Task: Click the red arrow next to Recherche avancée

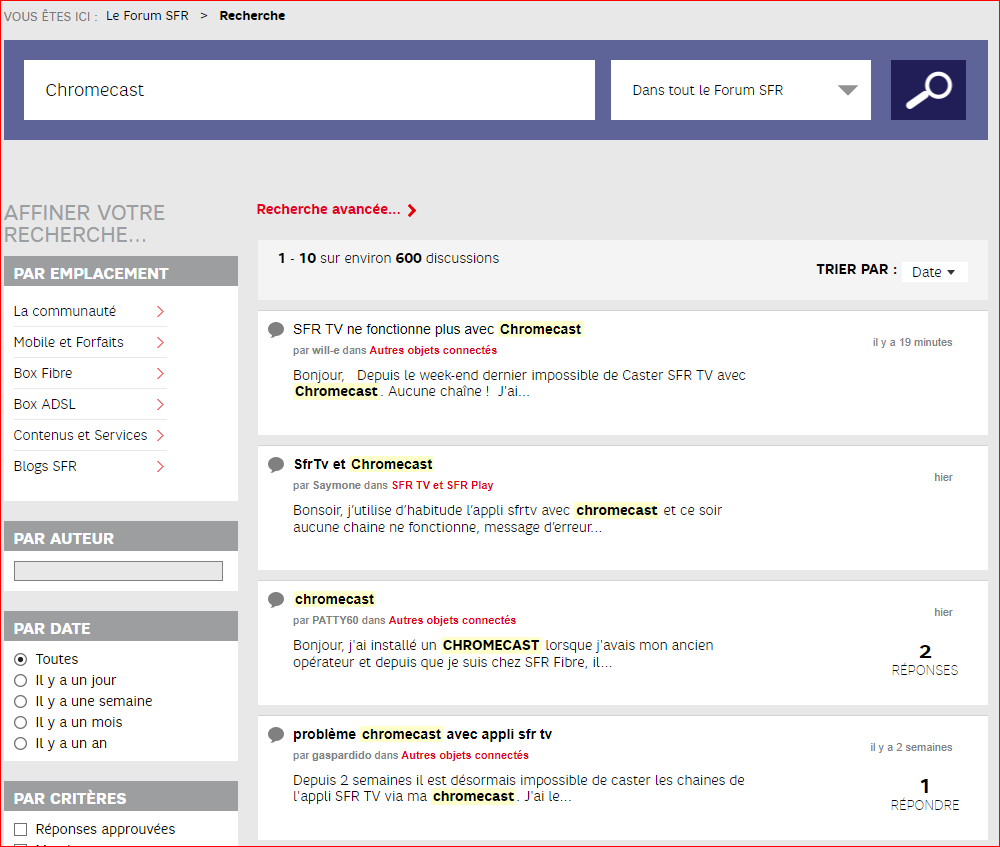Action: coord(412,210)
